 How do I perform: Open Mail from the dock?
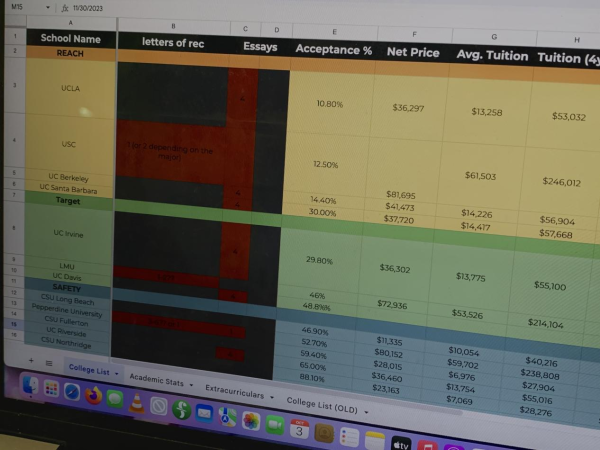coord(204,414)
